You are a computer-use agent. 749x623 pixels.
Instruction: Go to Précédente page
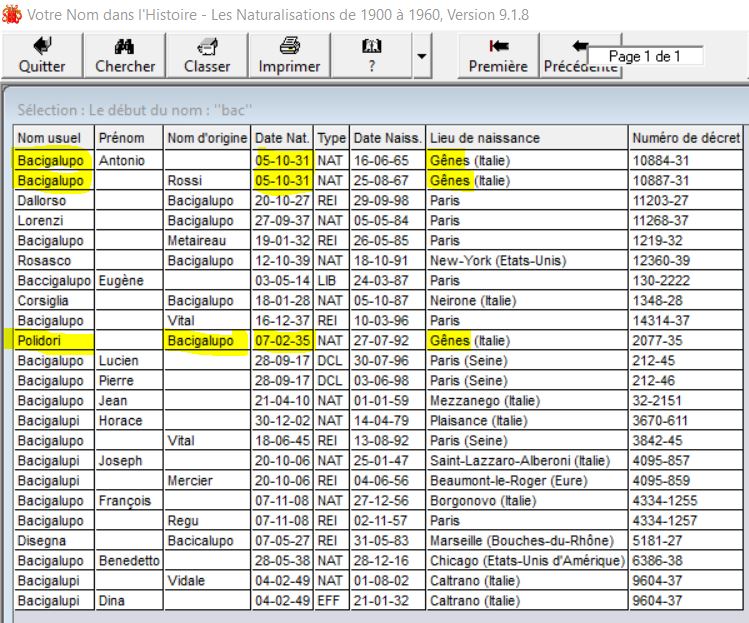pos(581,55)
